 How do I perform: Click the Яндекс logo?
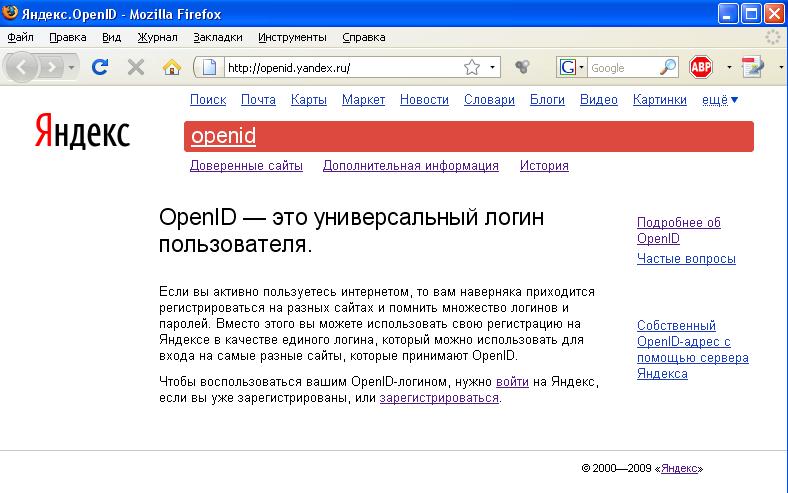coord(82,131)
